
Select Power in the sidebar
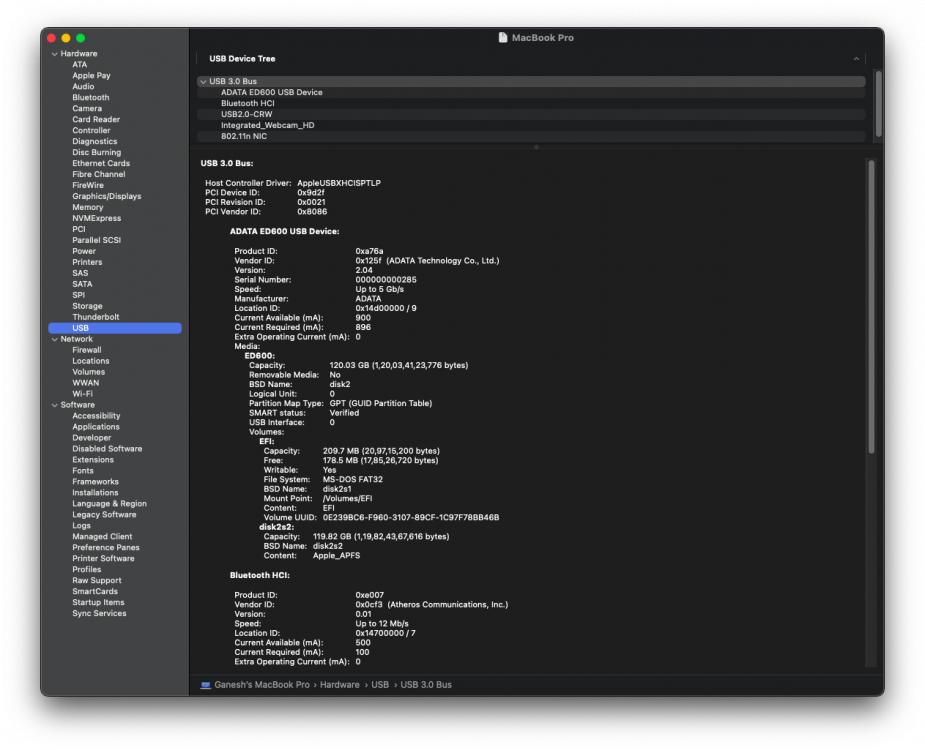coord(84,251)
